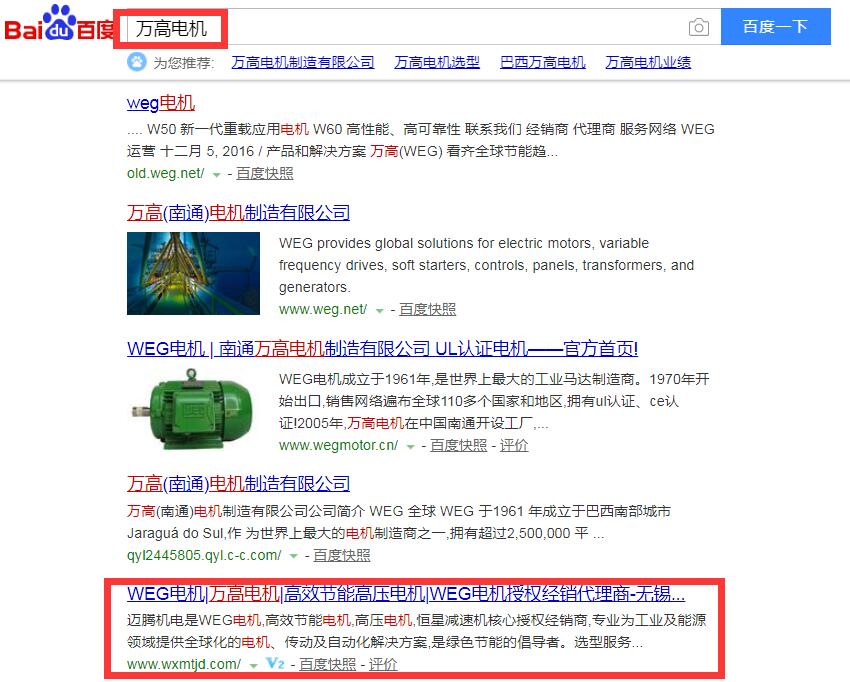The image size is (850, 682).
Task: Click the V2 verification badge icon
Action: [275, 663]
